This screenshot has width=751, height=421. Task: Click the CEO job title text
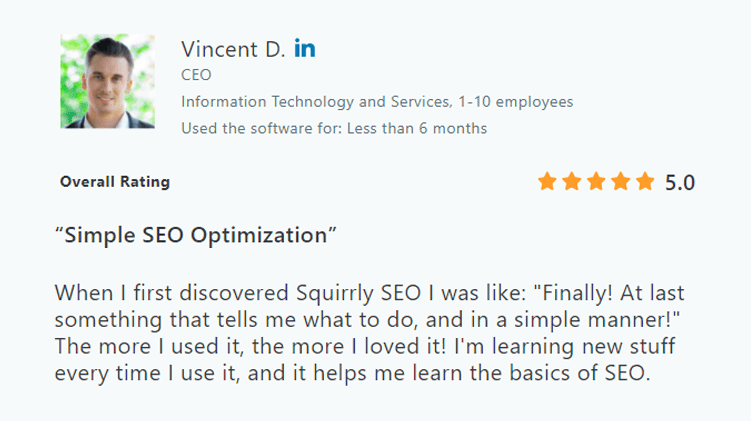[x=196, y=75]
